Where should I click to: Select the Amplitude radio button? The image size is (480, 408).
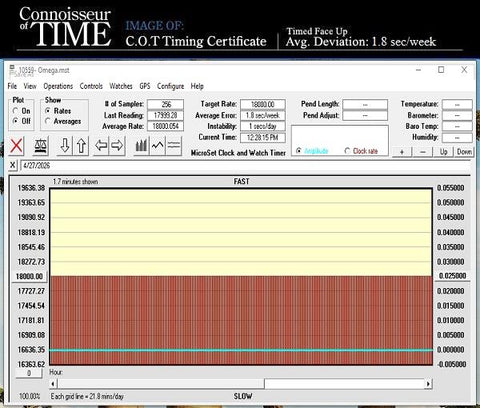pyautogui.click(x=299, y=151)
